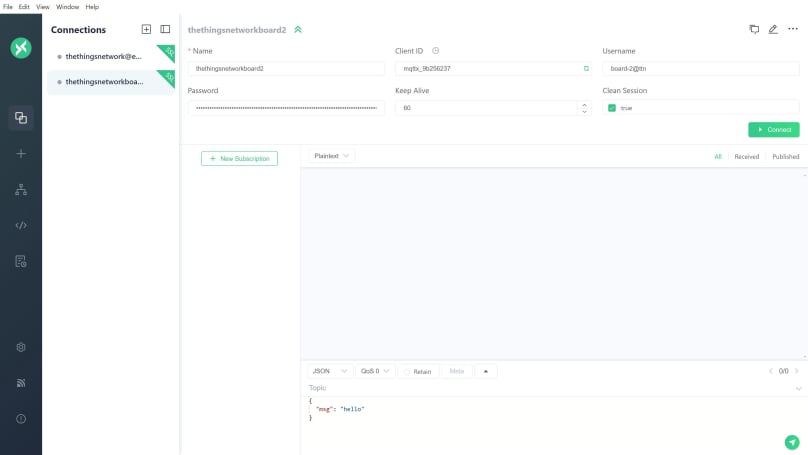Open the Viewer tree sidebar icon
808x455 pixels.
(x=21, y=190)
